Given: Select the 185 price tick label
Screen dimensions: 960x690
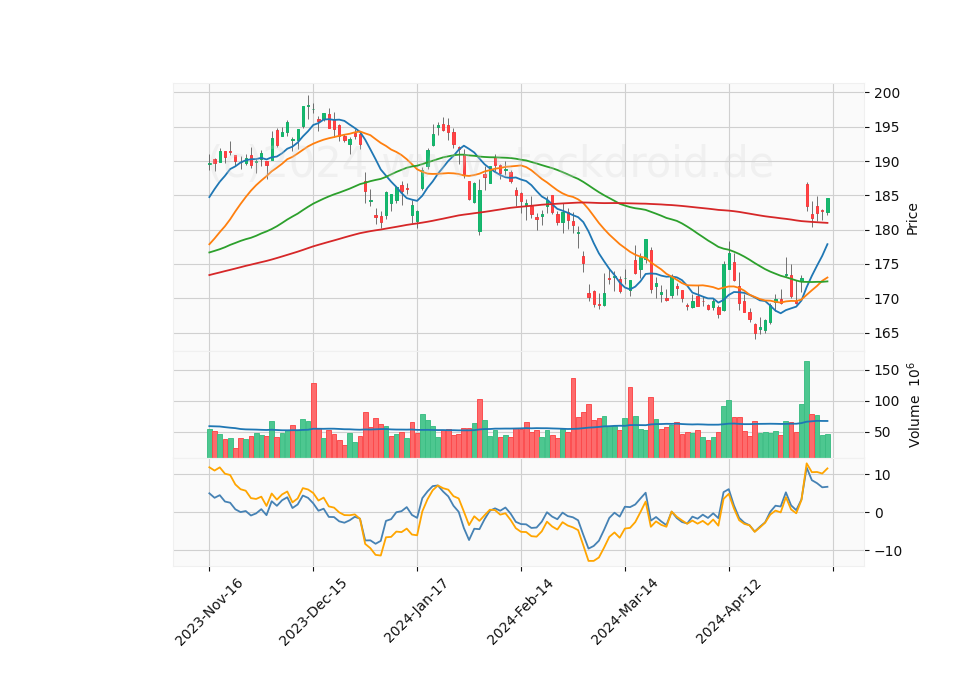Looking at the screenshot, I should [x=887, y=197].
